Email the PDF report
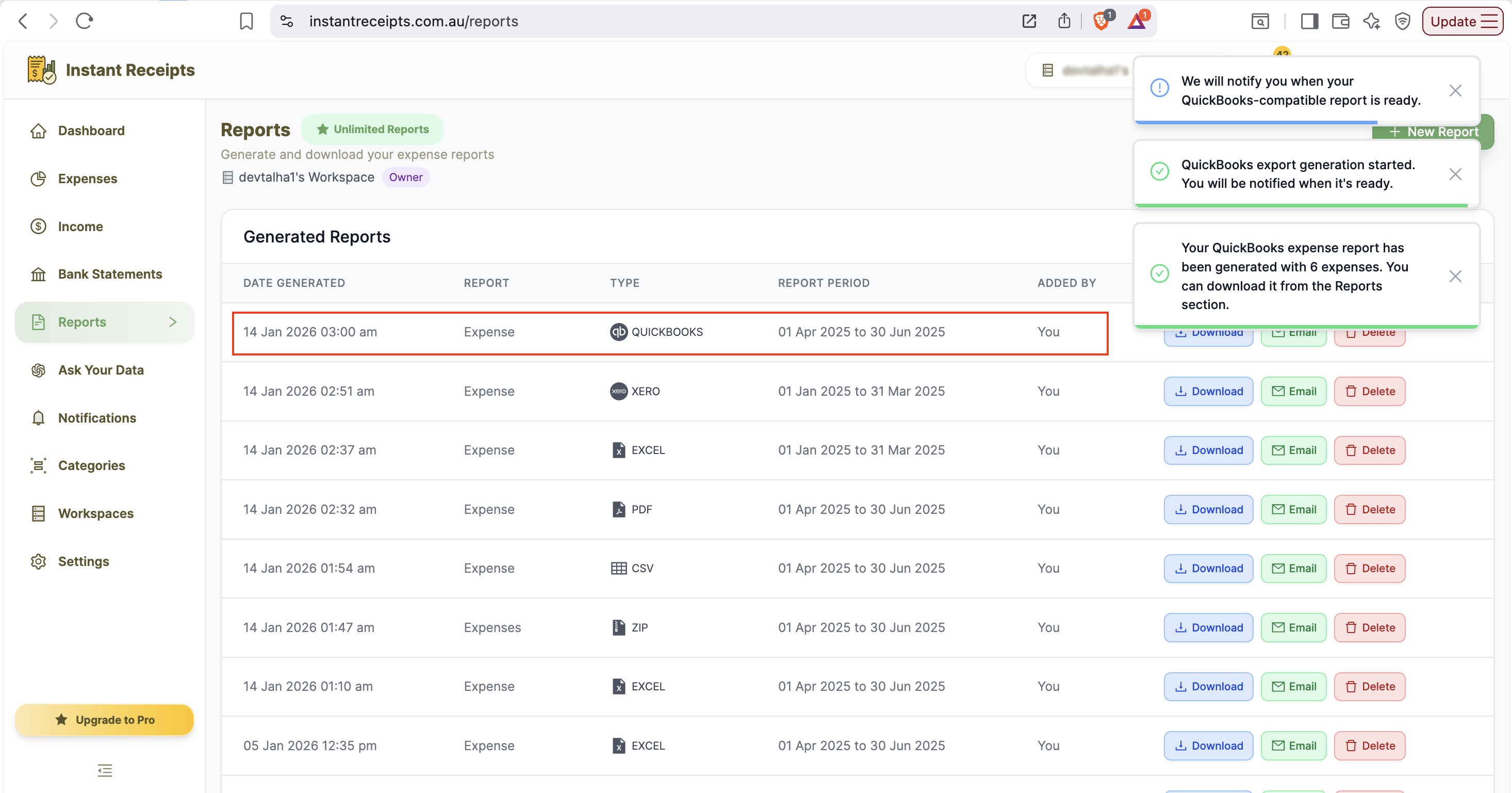Viewport: 1512px width, 793px height. (1294, 509)
